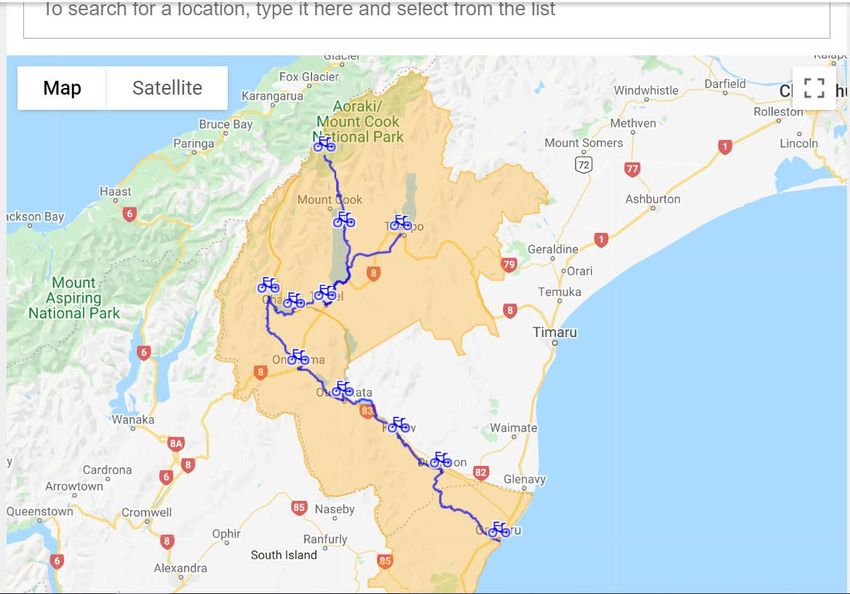This screenshot has height=594, width=850.
Task: Toggle the fullscreen map view button
Action: (814, 88)
